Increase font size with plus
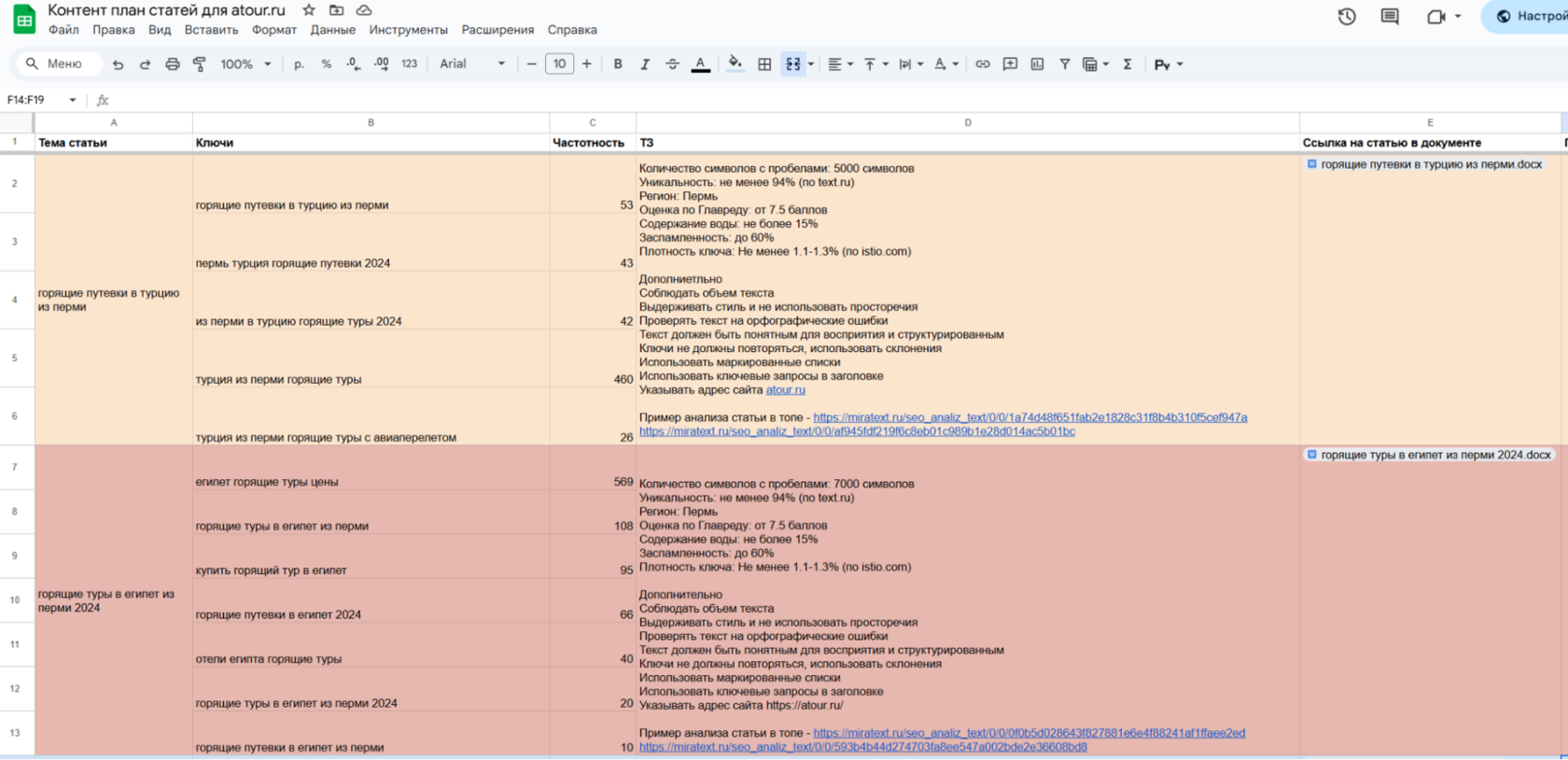The width and height of the screenshot is (1568, 760). tap(586, 64)
